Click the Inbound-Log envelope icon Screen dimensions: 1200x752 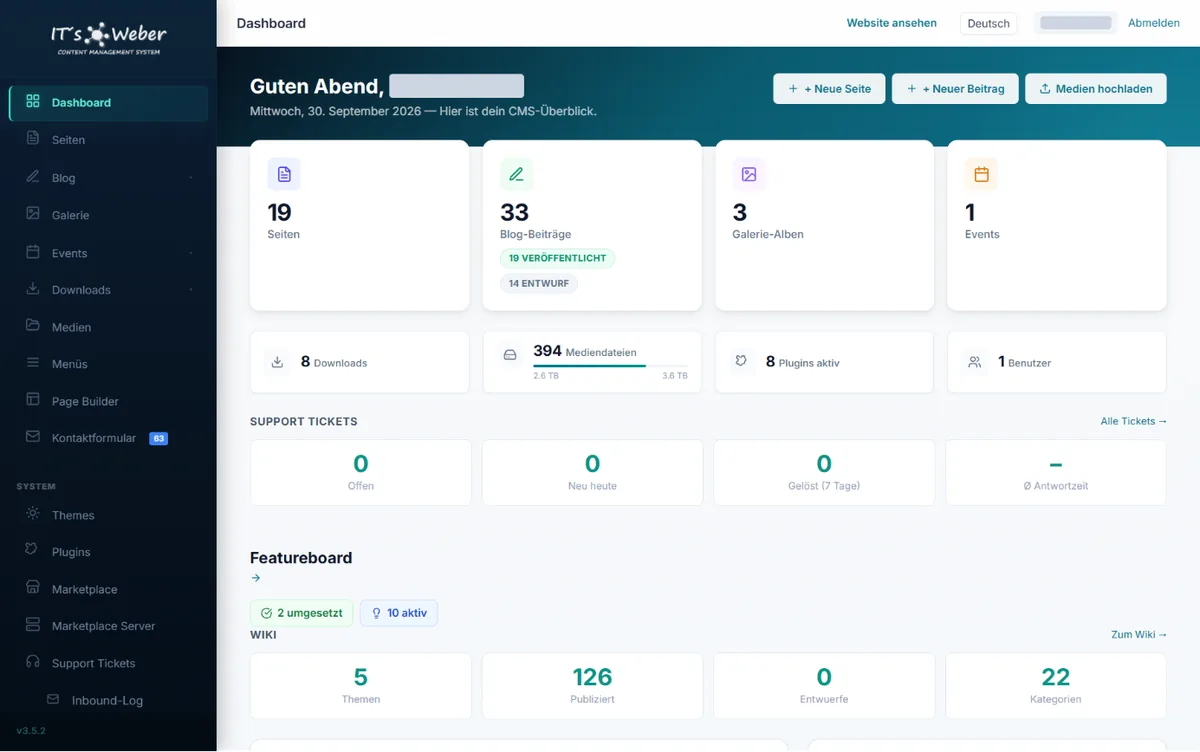point(53,700)
